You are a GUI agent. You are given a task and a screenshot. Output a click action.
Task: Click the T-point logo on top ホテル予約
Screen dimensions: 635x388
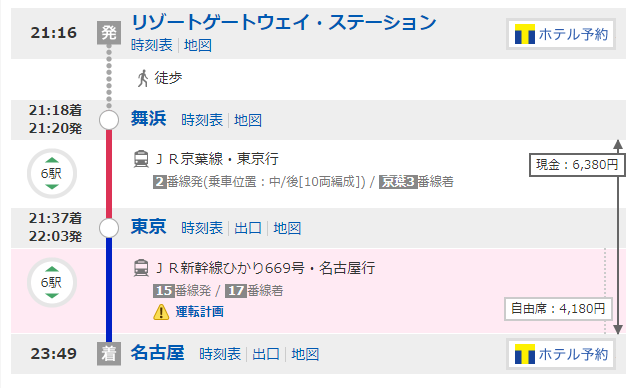pos(525,34)
